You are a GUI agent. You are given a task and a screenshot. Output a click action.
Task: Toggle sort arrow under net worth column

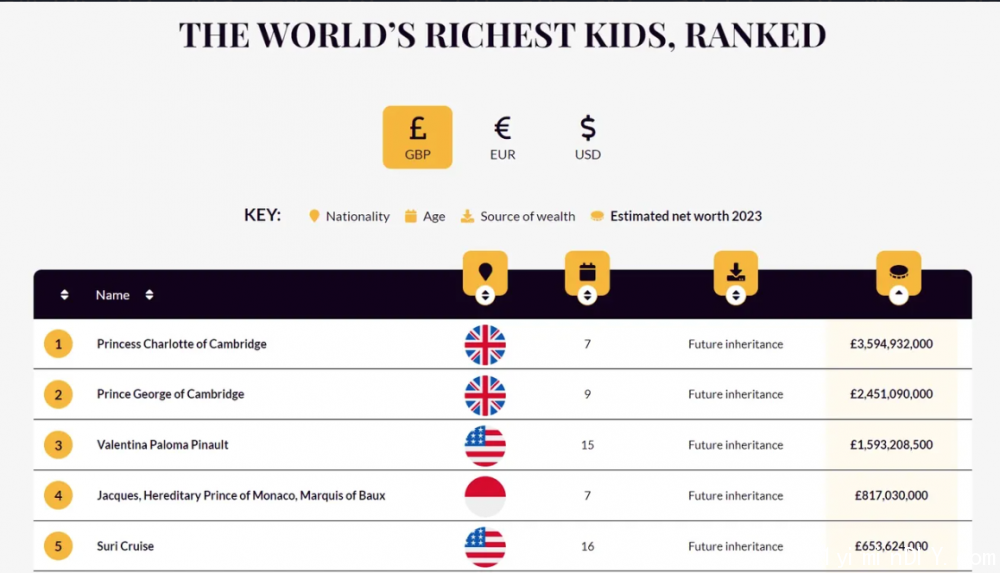[x=899, y=295]
